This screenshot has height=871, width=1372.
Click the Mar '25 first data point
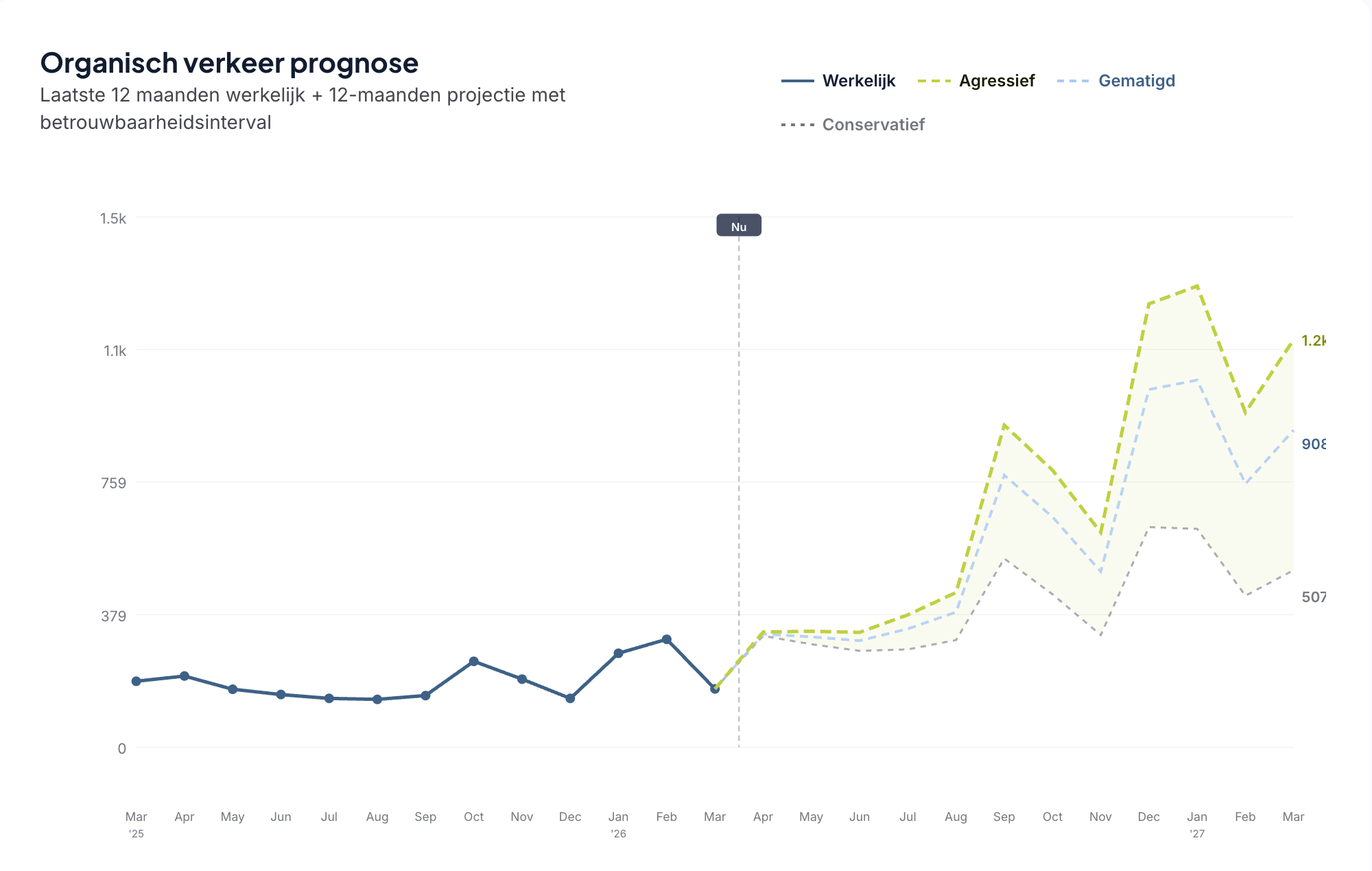click(x=136, y=681)
